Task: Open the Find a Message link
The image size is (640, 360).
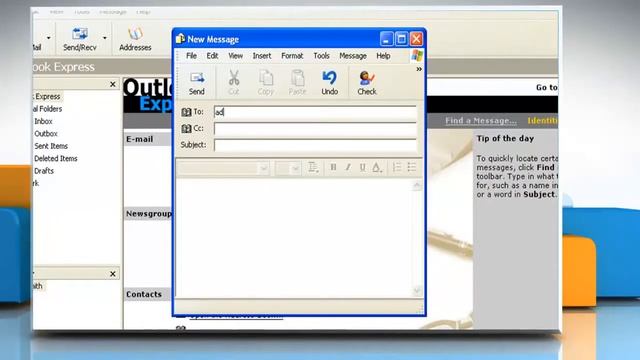Action: 481,121
